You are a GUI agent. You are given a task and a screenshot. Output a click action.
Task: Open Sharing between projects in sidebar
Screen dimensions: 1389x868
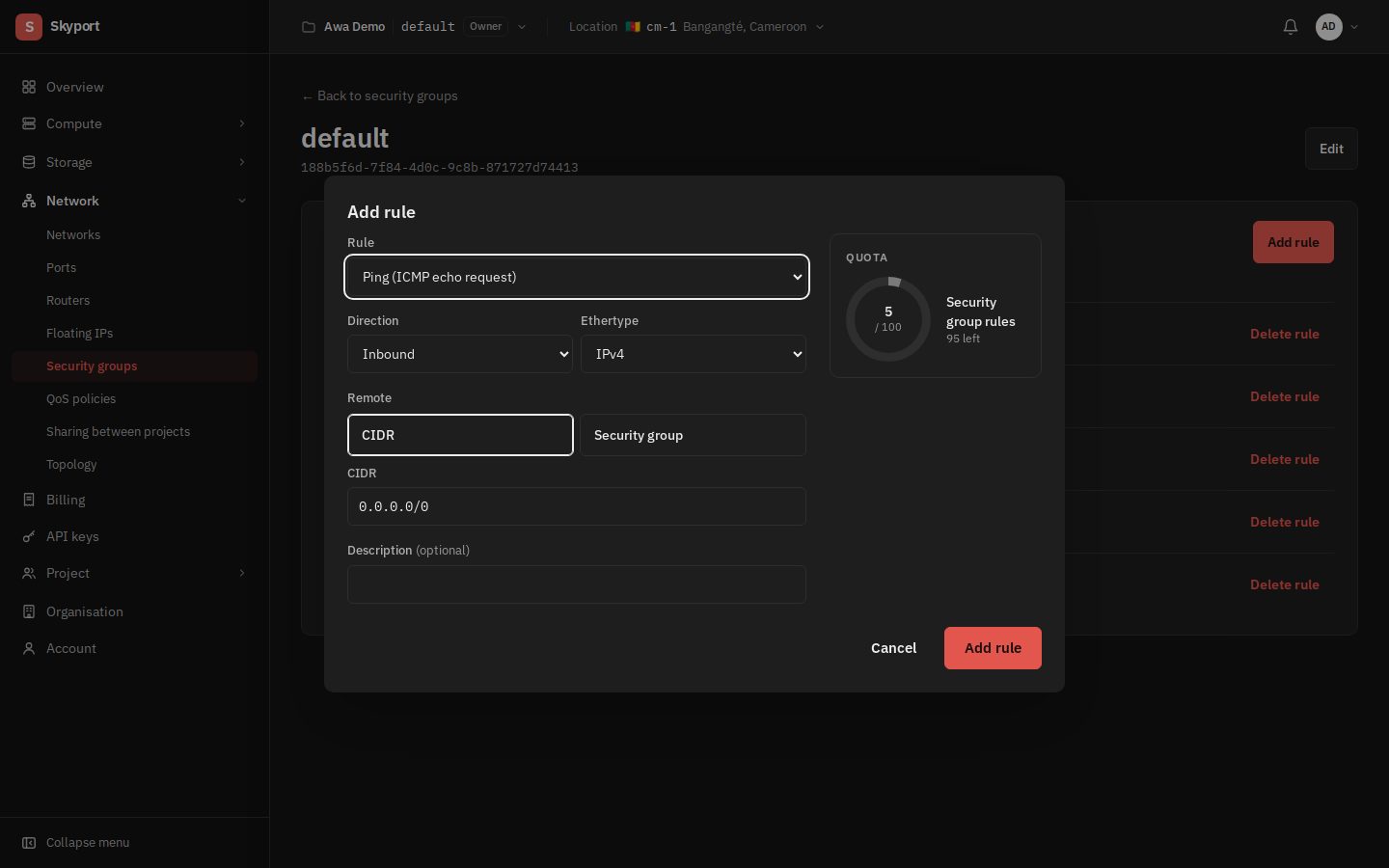[118, 432]
